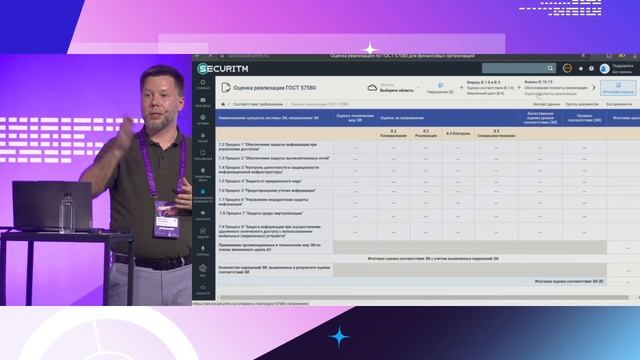Click the Количество нарушений ЗИ row
The width and height of the screenshot is (640, 360).
coord(427,269)
